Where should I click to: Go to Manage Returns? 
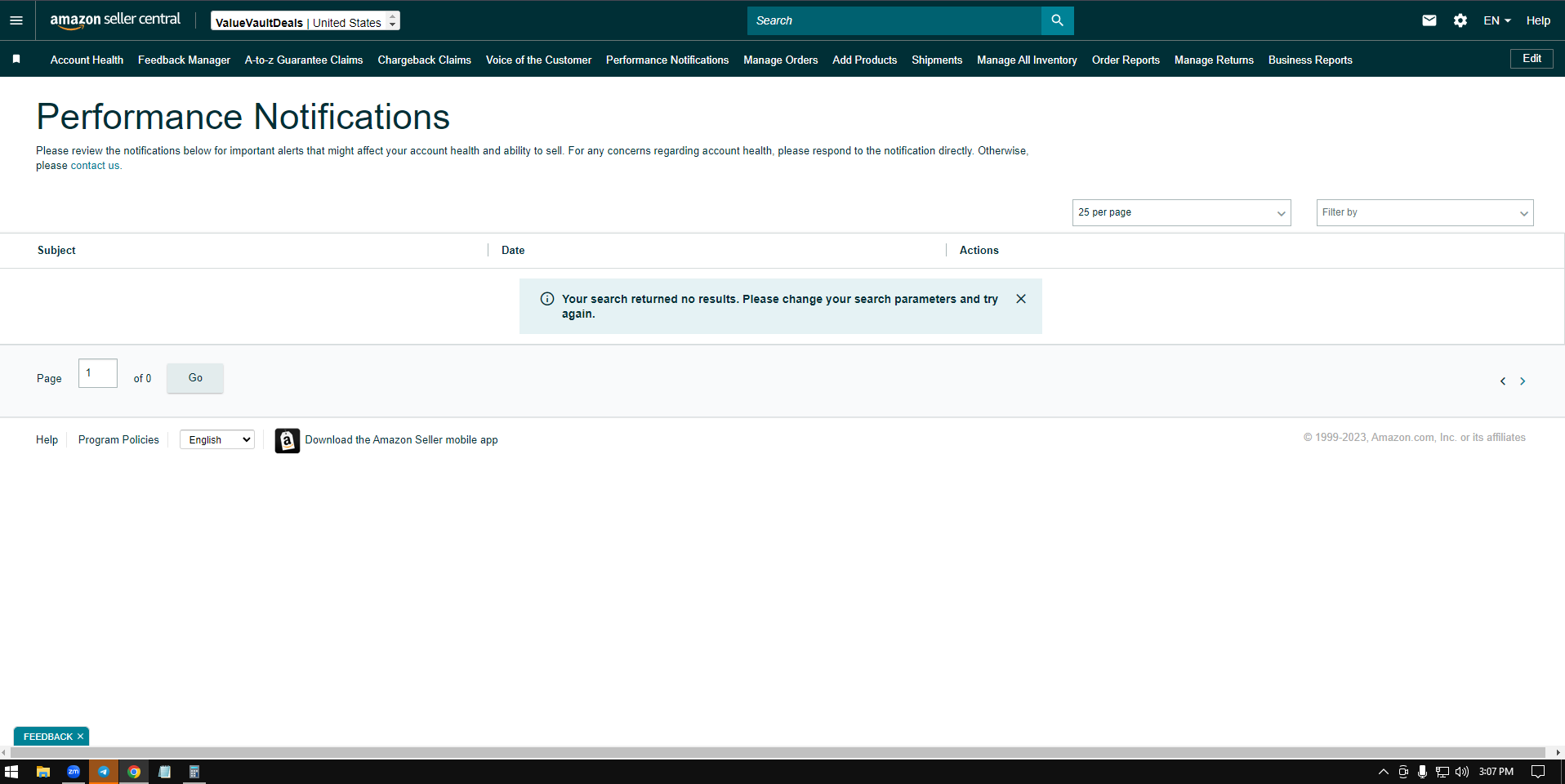[1214, 60]
